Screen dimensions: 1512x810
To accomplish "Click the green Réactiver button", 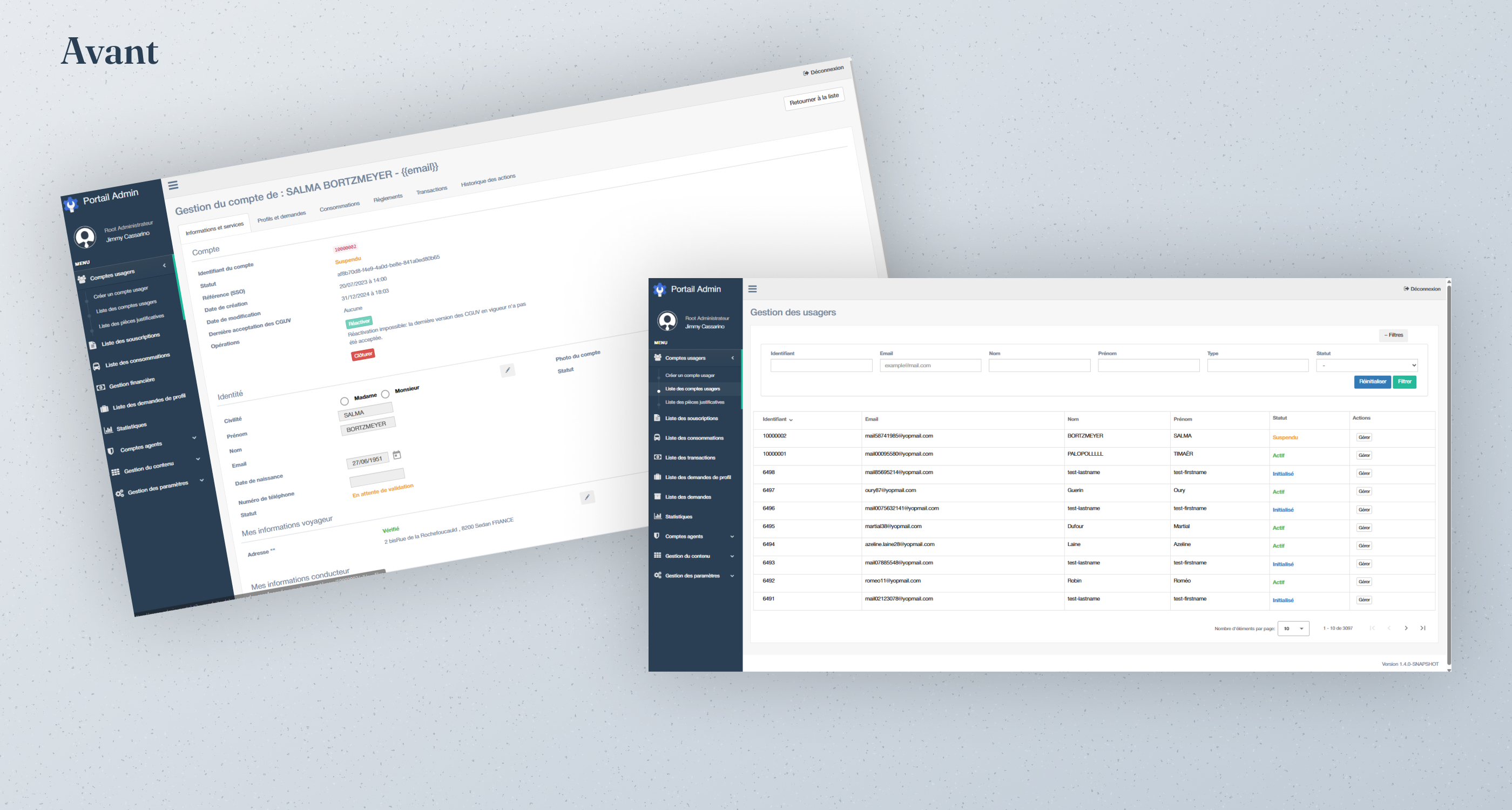I will [x=359, y=322].
